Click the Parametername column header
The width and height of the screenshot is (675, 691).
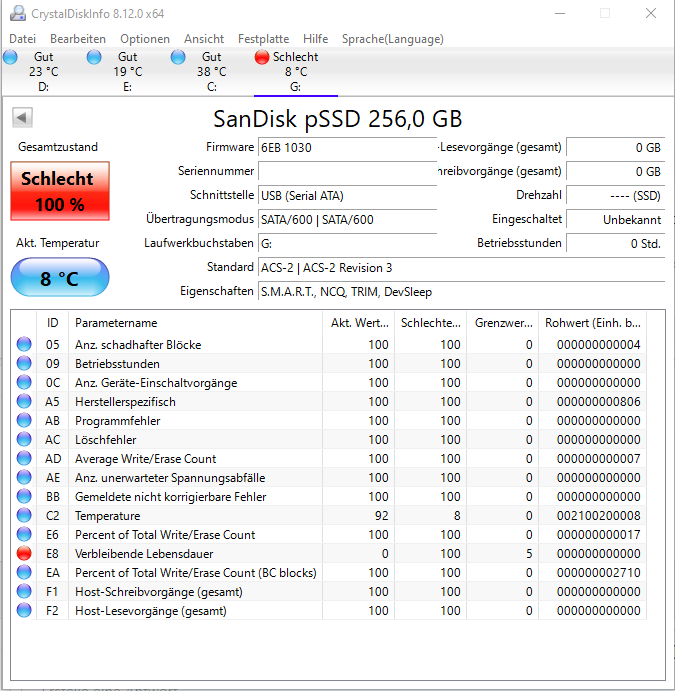click(x=195, y=323)
